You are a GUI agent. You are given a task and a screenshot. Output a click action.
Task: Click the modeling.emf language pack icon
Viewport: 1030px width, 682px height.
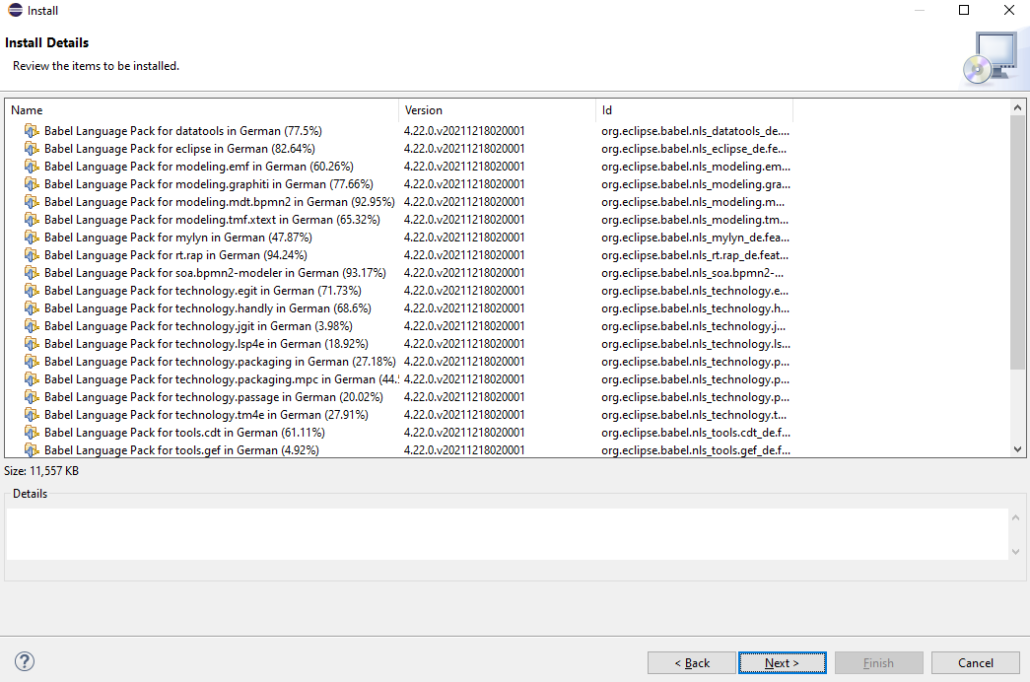pyautogui.click(x=31, y=166)
